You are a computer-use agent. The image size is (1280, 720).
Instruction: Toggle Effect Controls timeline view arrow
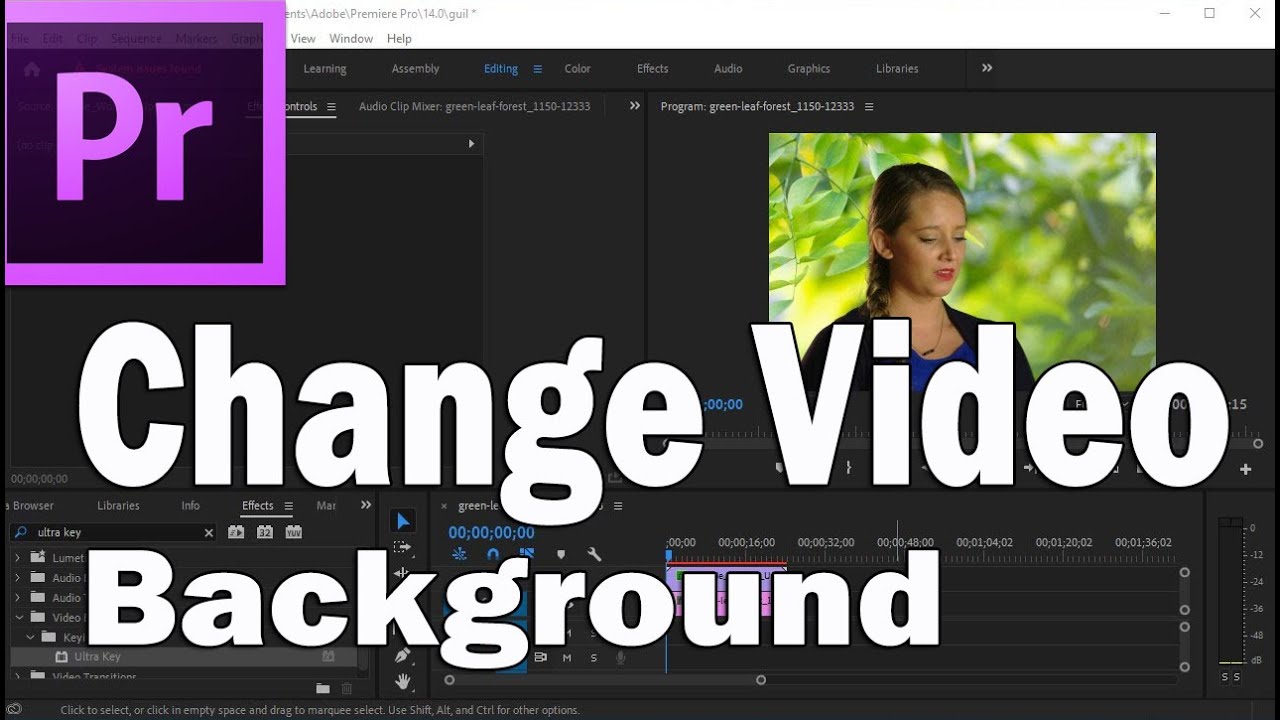[472, 144]
